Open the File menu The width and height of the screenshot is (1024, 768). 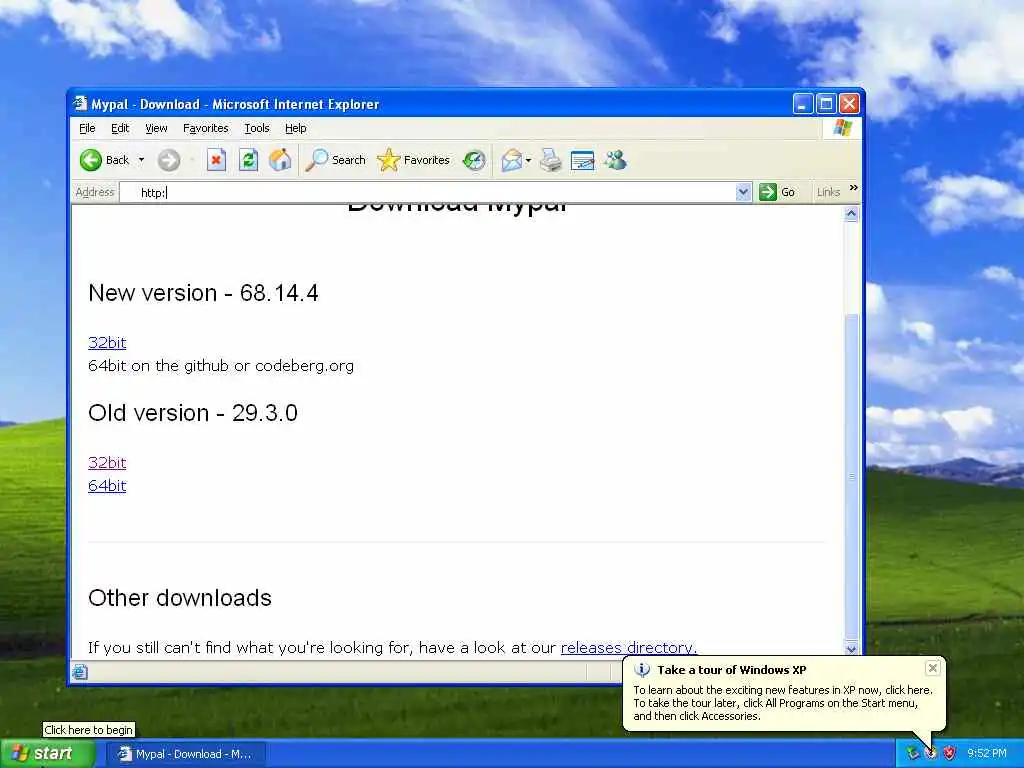(87, 128)
